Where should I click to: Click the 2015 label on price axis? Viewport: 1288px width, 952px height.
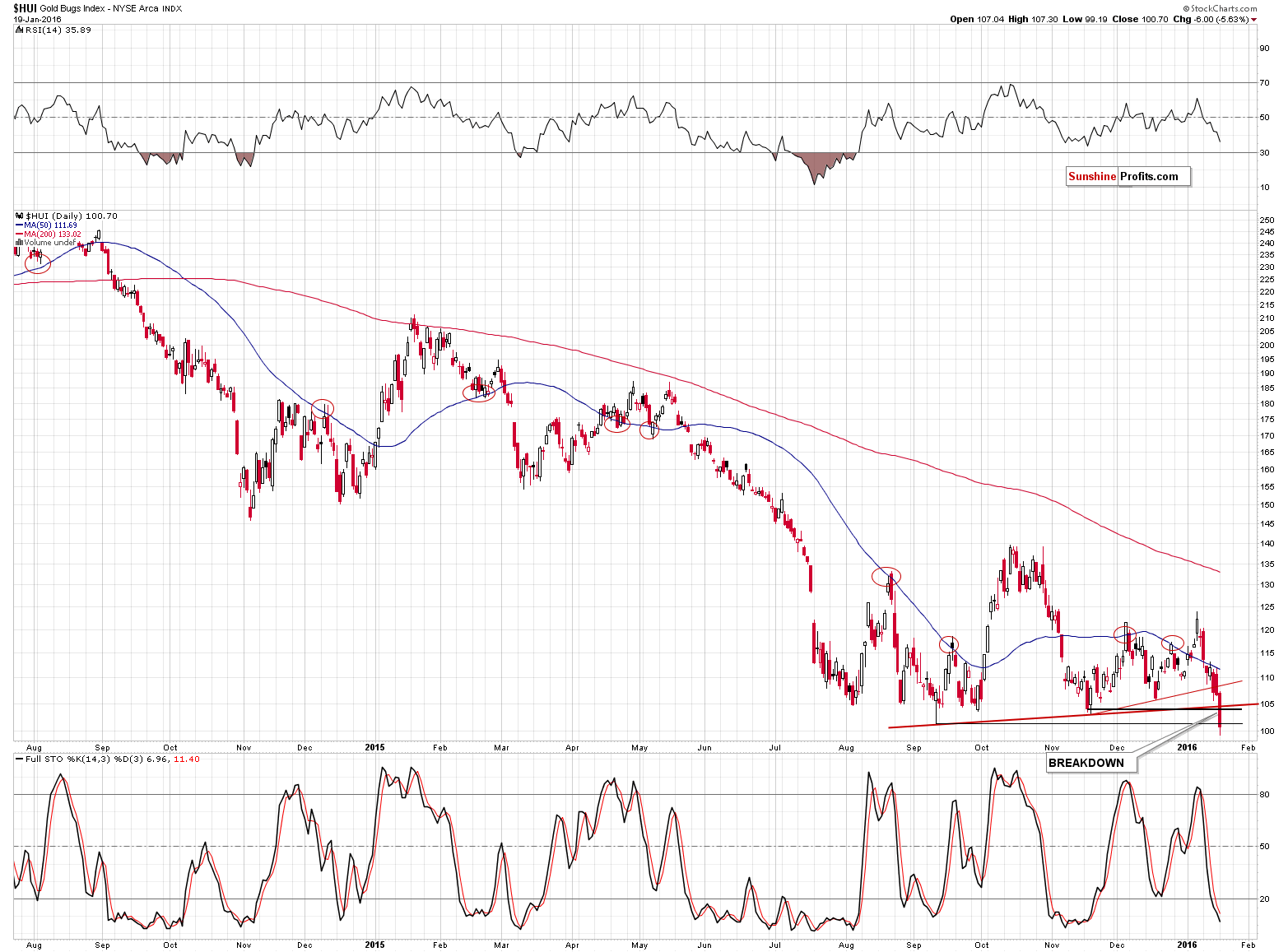[374, 747]
